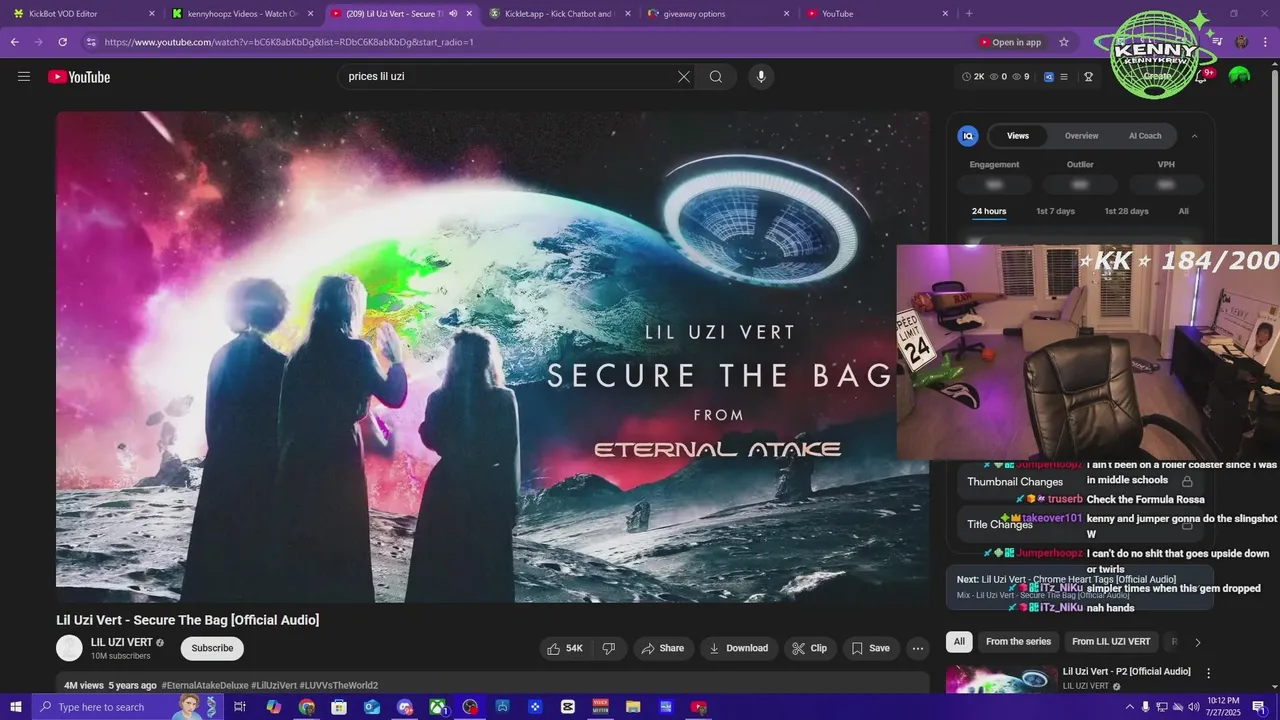Select the 1st 7 days stats tab
Screen dimensions: 1280x720
(1055, 211)
